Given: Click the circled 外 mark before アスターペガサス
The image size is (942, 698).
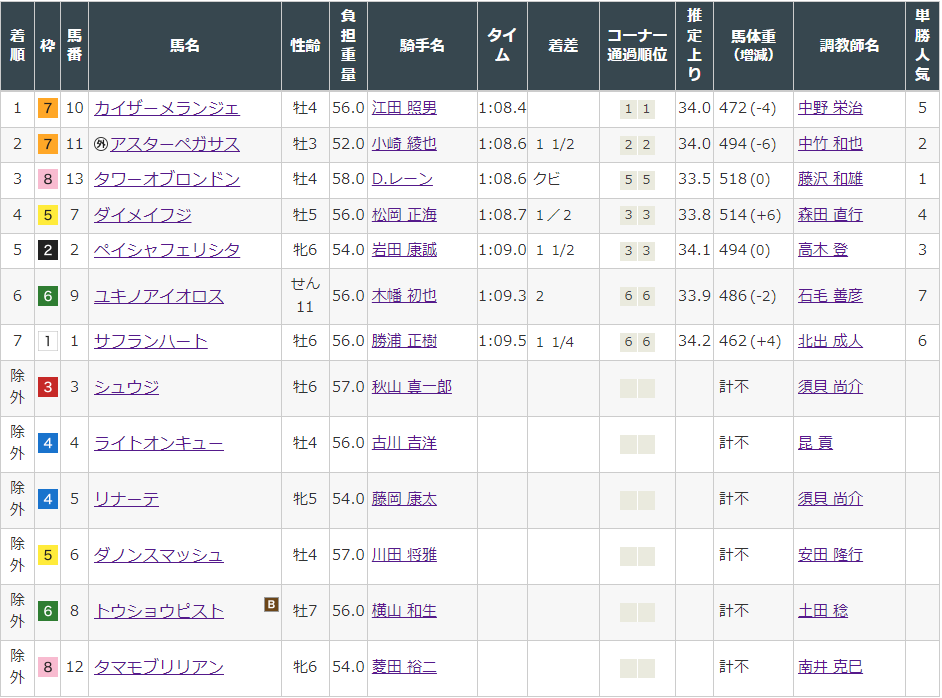Looking at the screenshot, I should [100, 144].
